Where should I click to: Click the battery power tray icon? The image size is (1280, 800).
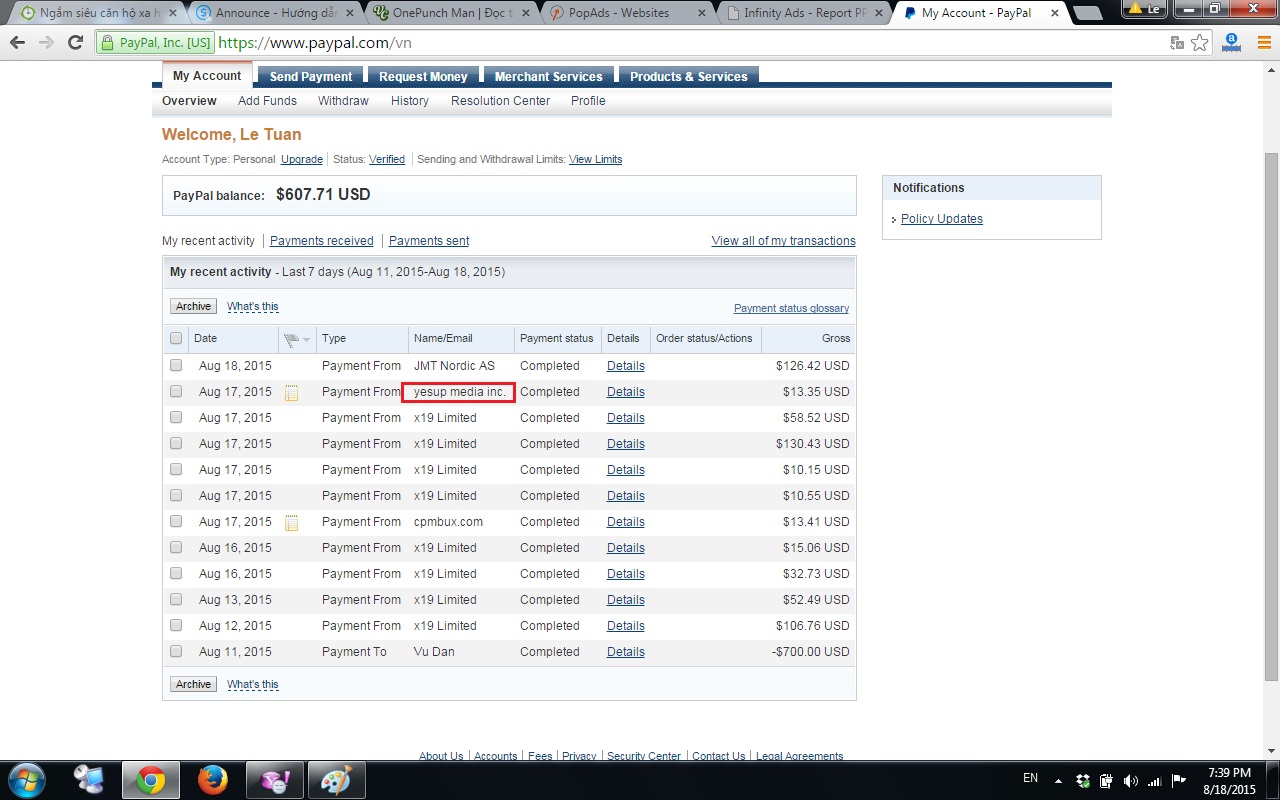(1107, 781)
